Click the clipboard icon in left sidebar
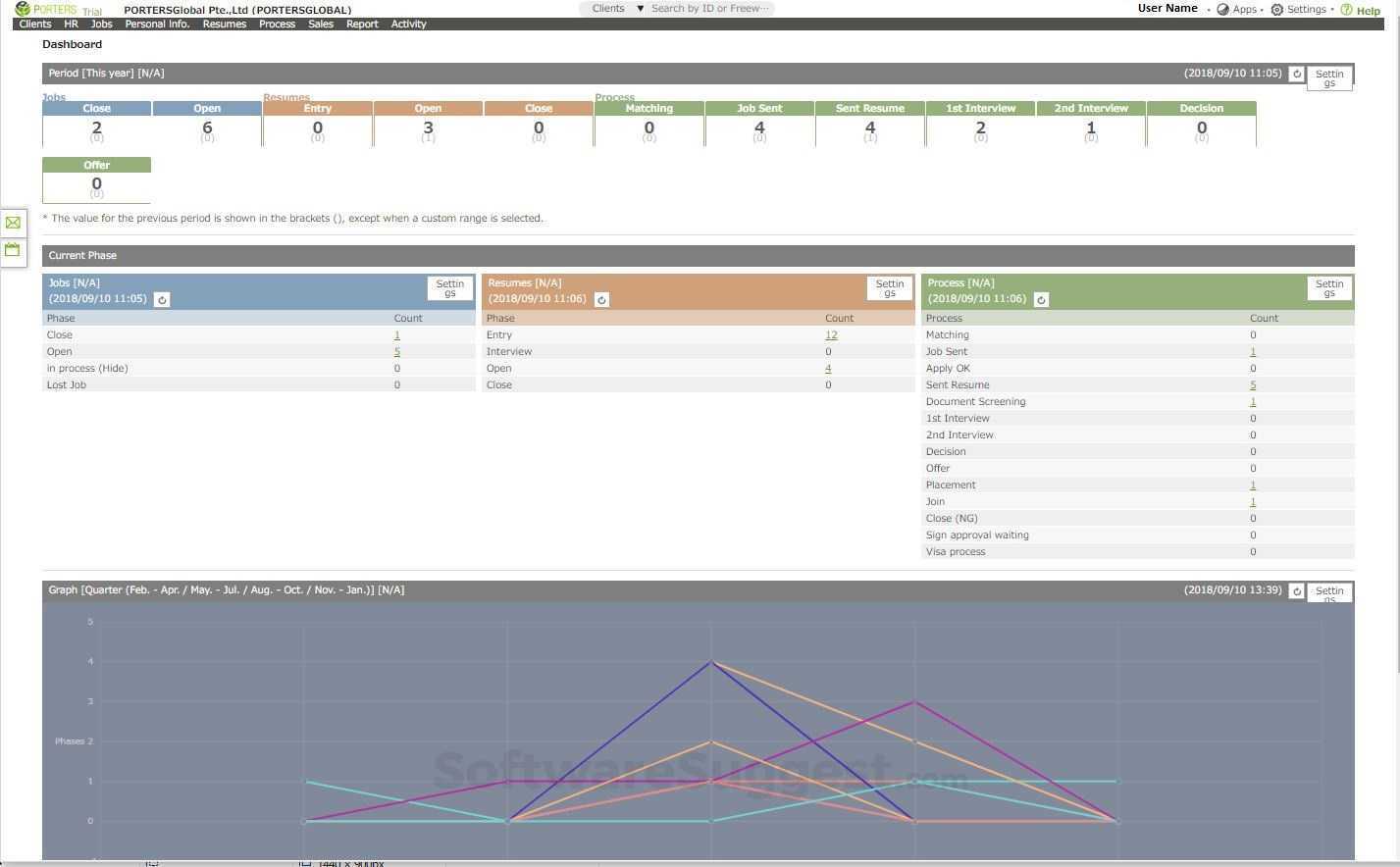This screenshot has height=867, width=1400. click(x=12, y=249)
